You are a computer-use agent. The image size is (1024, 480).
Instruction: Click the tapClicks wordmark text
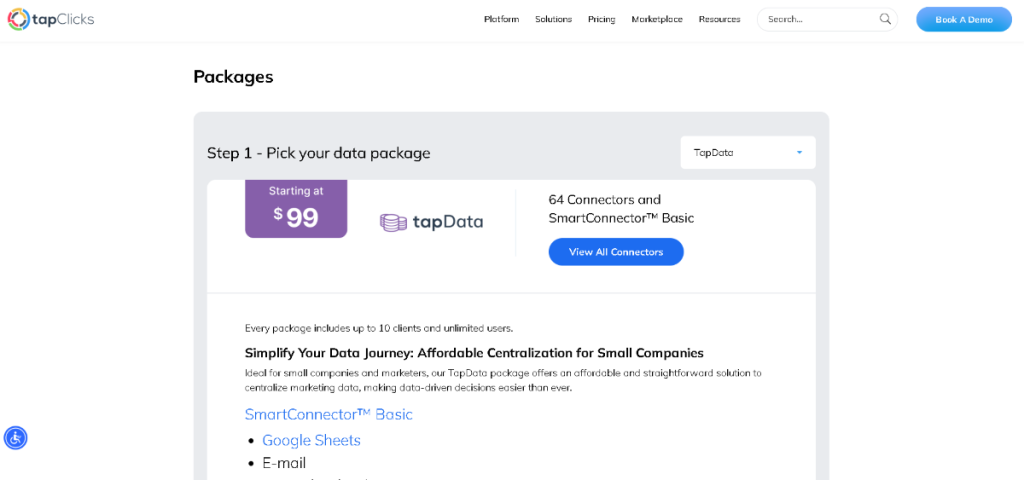(64, 19)
